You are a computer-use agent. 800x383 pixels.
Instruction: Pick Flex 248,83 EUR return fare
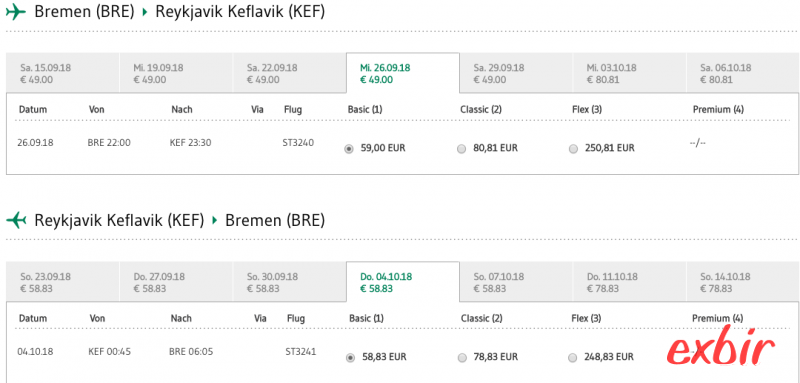(572, 358)
